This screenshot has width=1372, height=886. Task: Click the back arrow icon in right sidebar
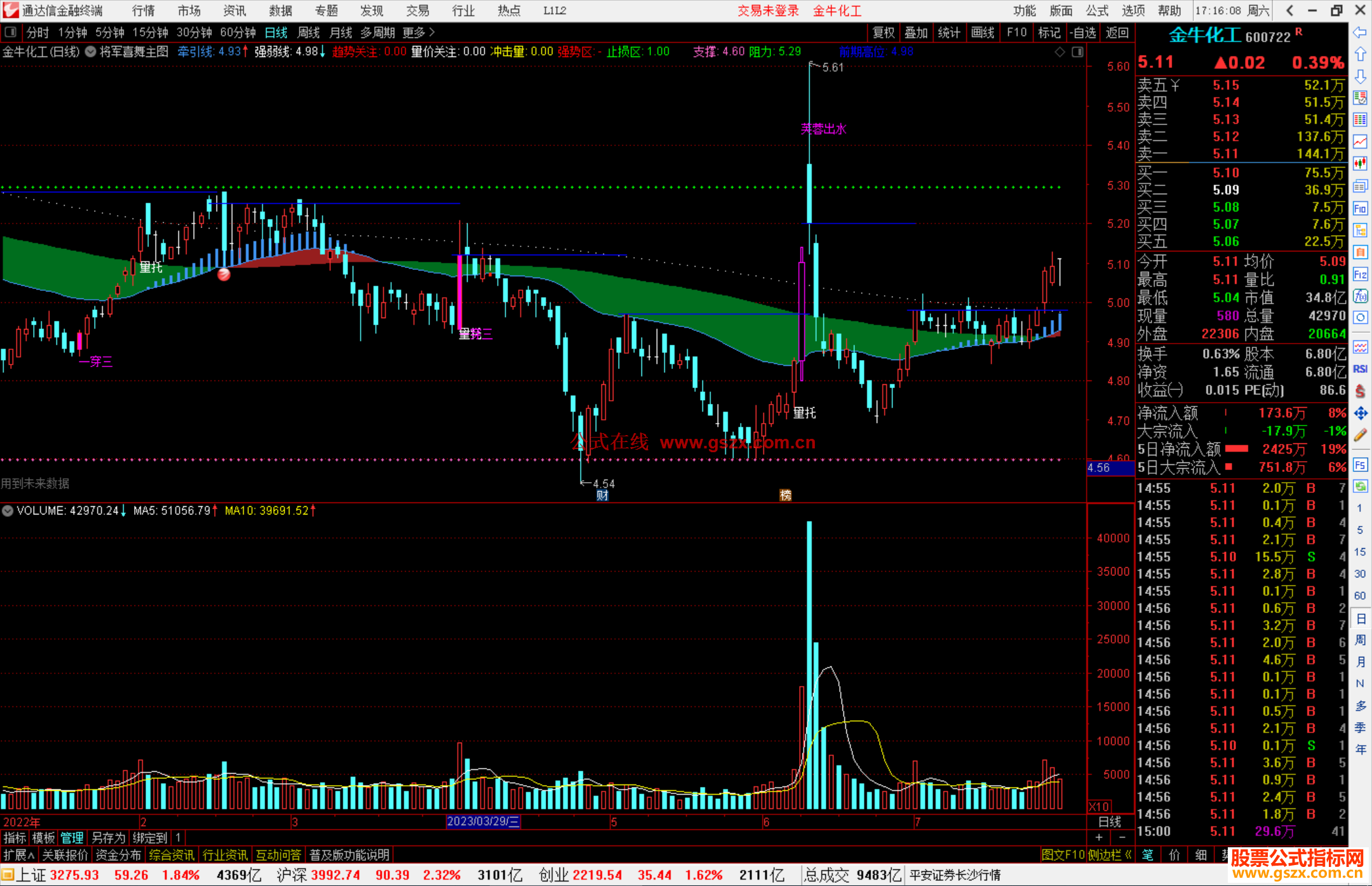pos(1360,32)
